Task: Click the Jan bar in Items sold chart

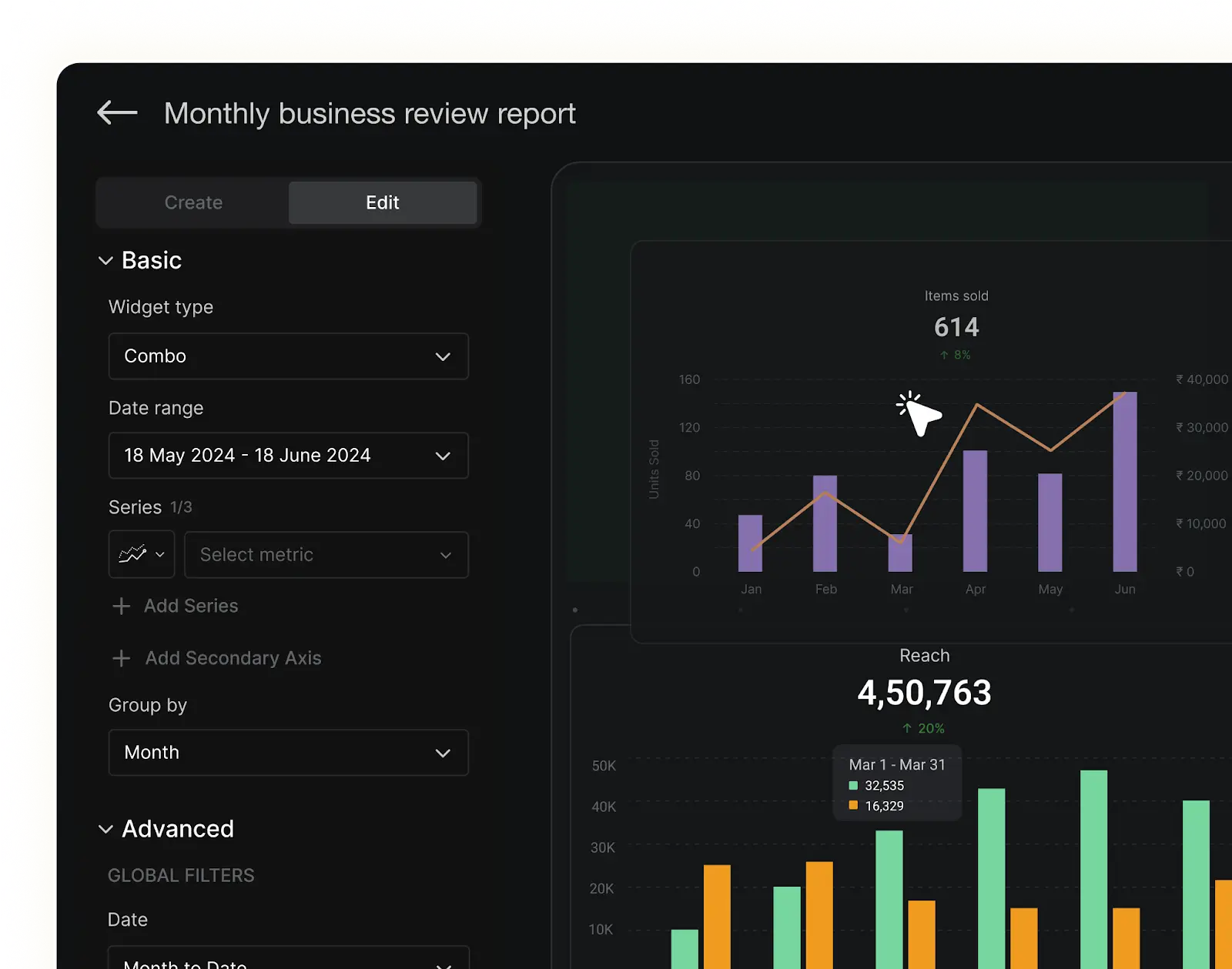Action: [x=750, y=543]
